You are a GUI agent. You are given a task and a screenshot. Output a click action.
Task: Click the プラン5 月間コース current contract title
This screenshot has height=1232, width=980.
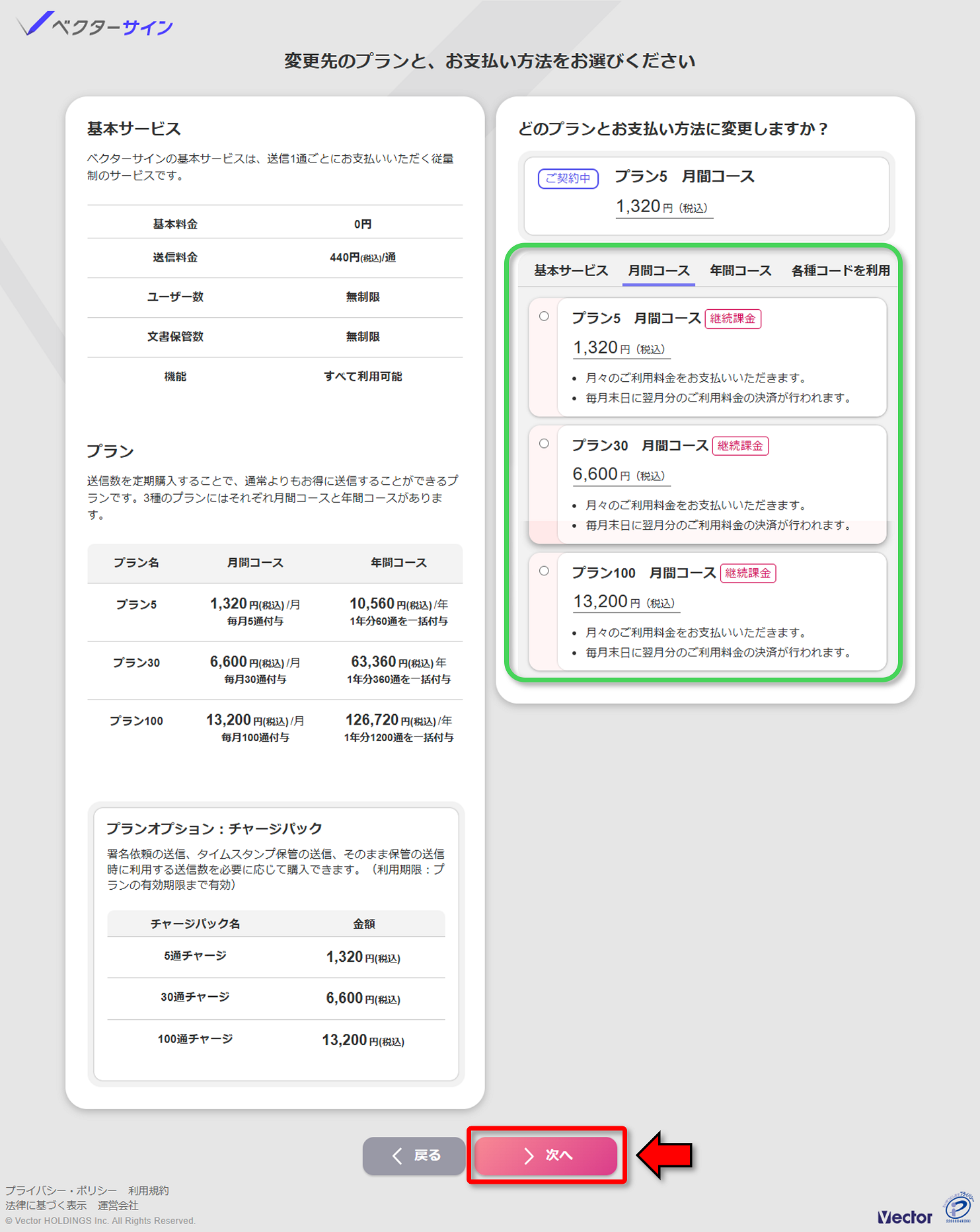pos(685,176)
